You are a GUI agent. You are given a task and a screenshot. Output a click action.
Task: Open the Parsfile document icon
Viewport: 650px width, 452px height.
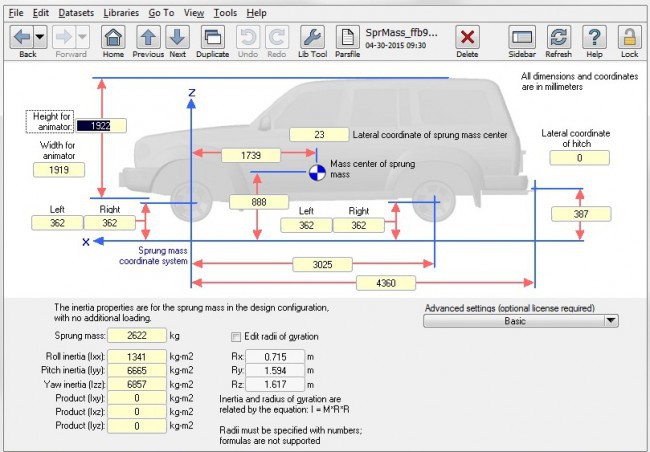coord(347,37)
